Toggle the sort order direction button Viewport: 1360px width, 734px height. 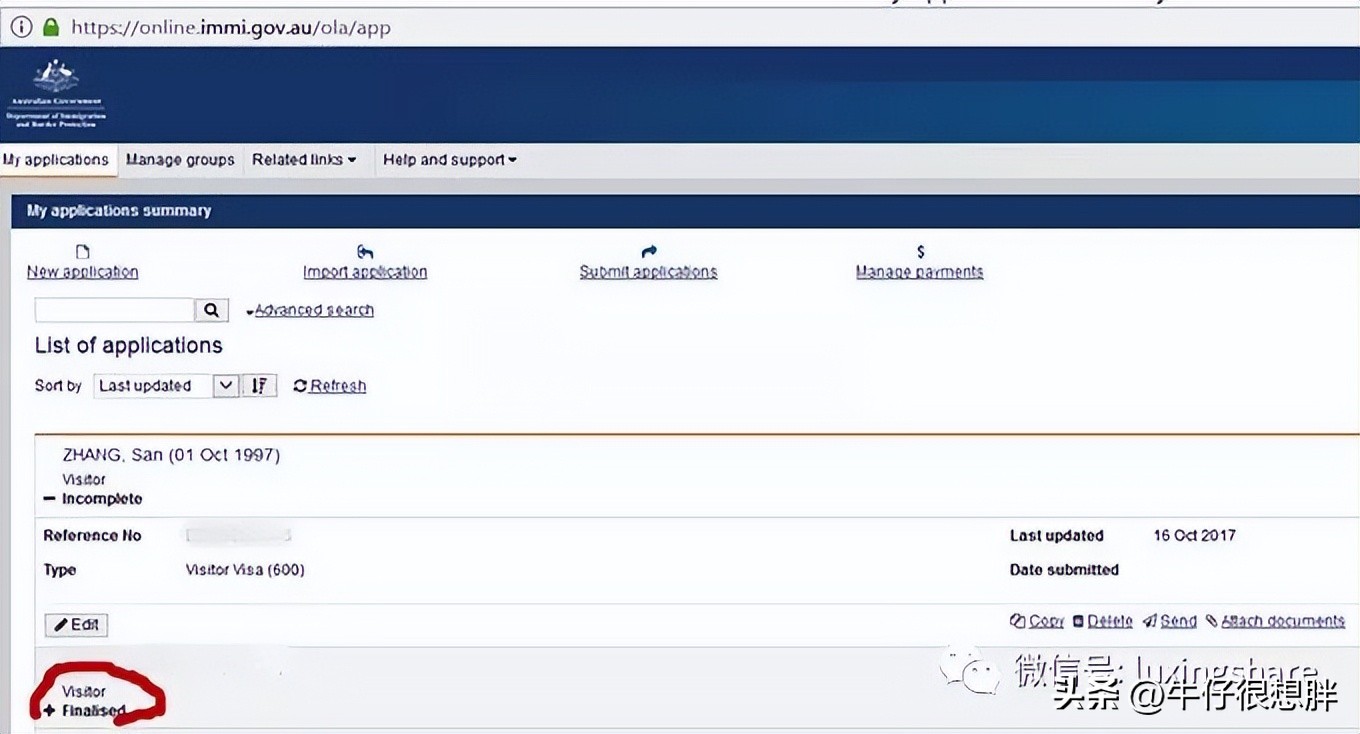tap(259, 386)
